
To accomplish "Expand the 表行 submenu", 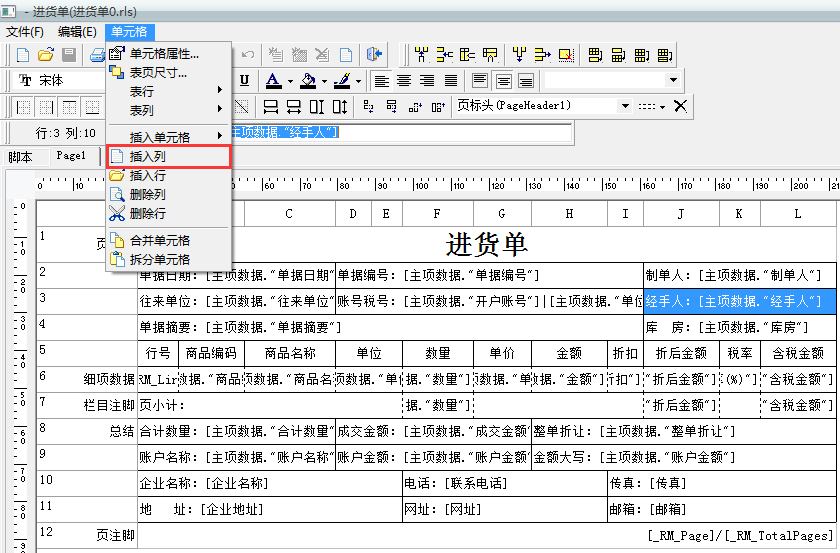I will 169,91.
